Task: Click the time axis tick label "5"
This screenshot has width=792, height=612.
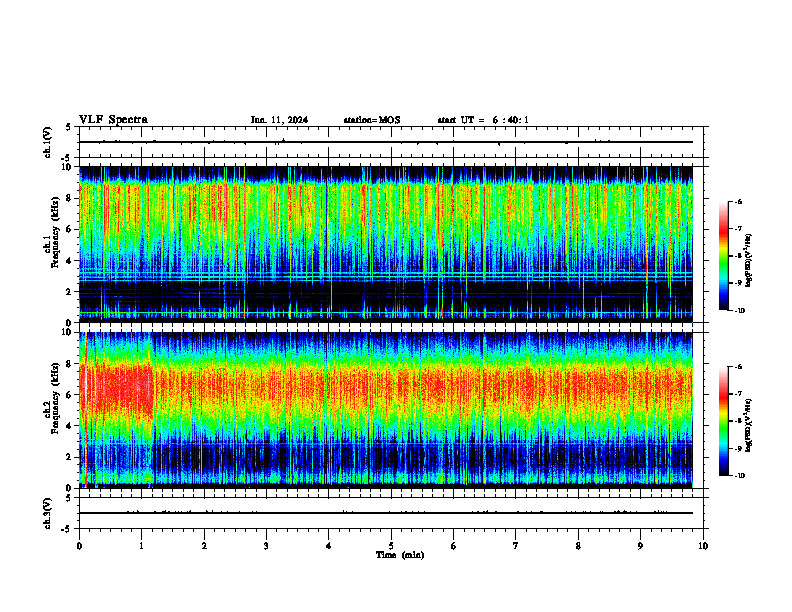Action: click(391, 546)
